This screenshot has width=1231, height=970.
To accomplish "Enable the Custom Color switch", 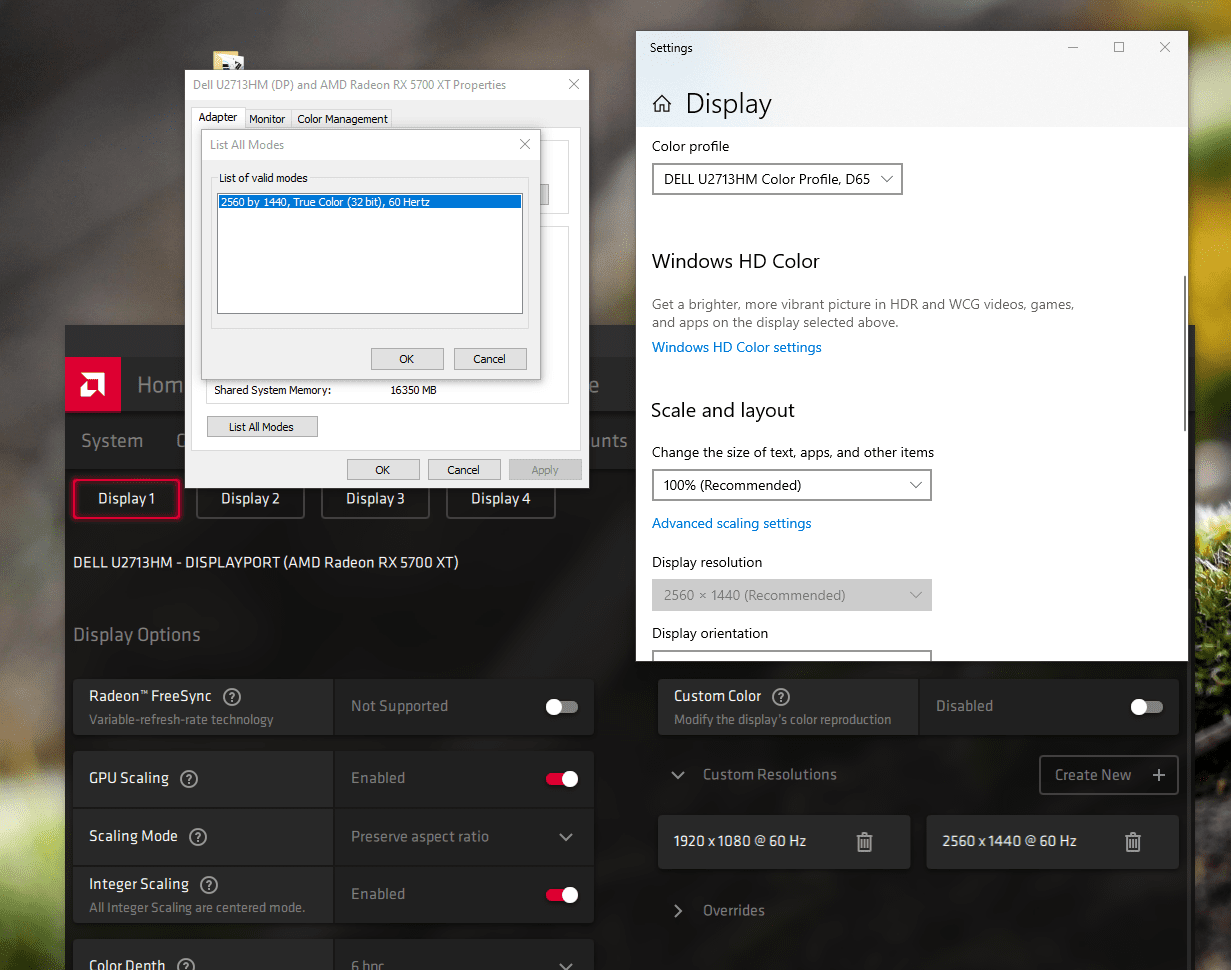I will tap(1147, 707).
